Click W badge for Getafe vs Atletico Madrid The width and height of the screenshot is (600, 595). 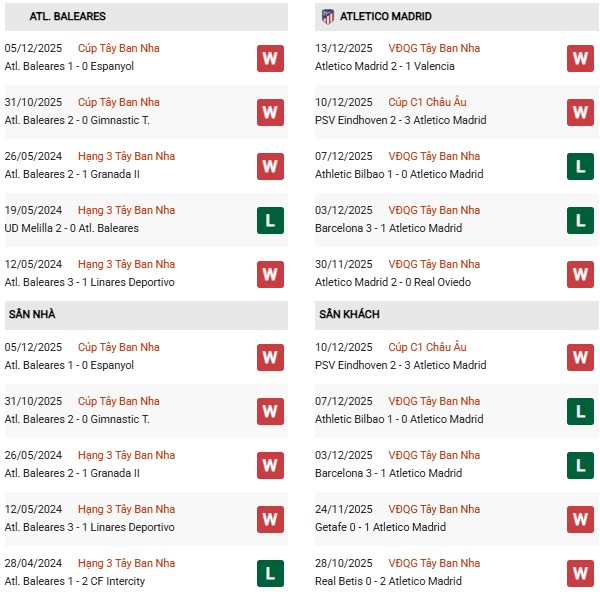click(580, 519)
